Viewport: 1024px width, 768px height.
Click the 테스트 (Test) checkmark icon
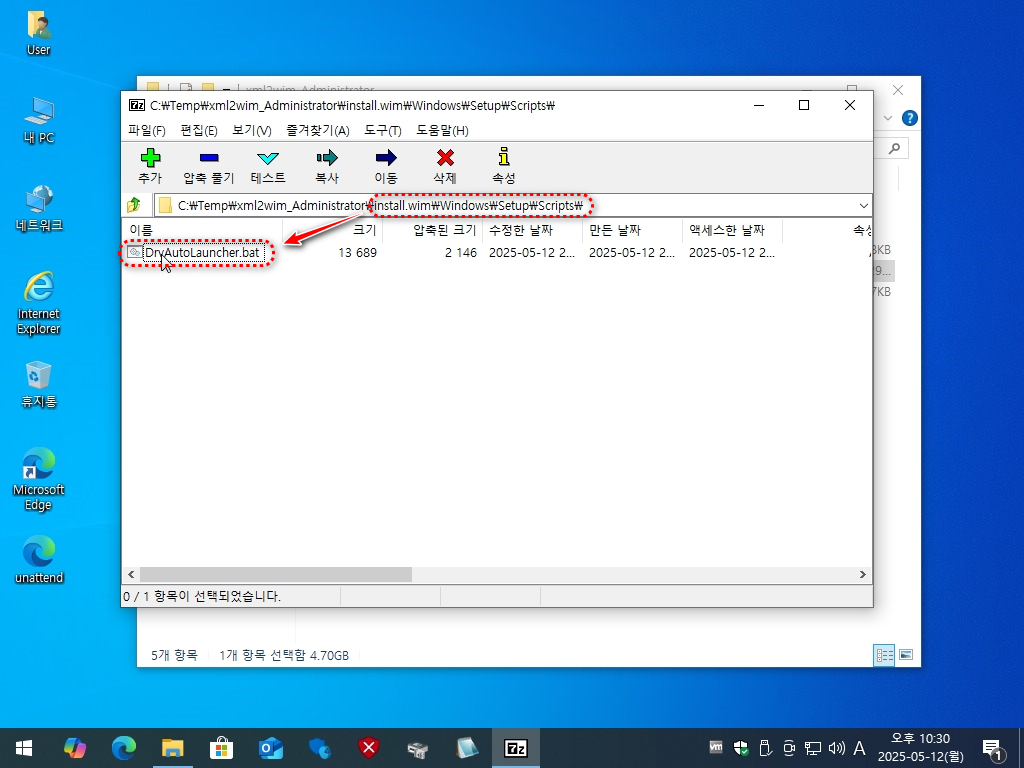click(x=268, y=158)
